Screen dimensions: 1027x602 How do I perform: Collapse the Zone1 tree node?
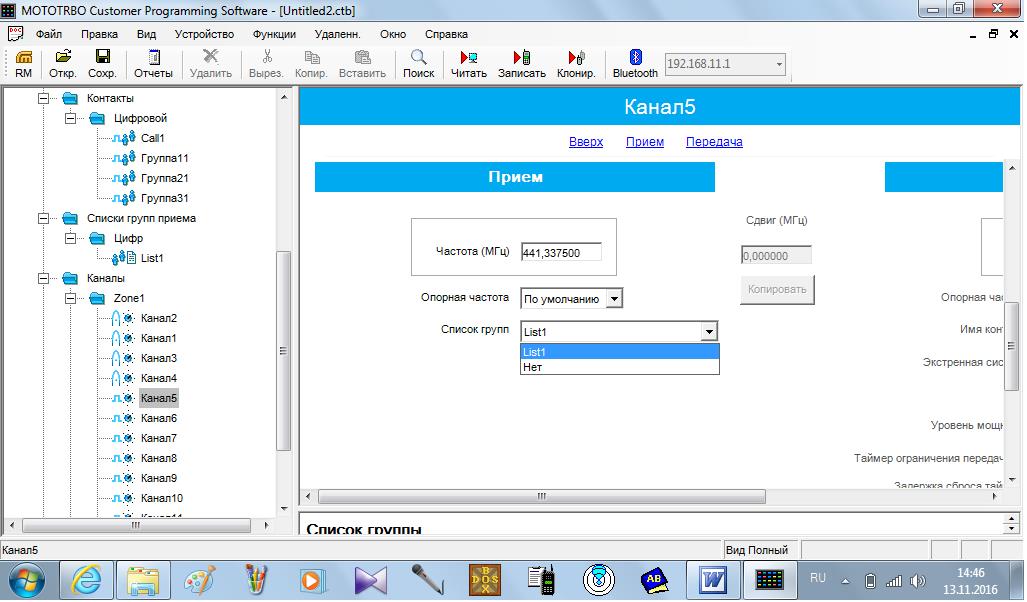tap(70, 299)
